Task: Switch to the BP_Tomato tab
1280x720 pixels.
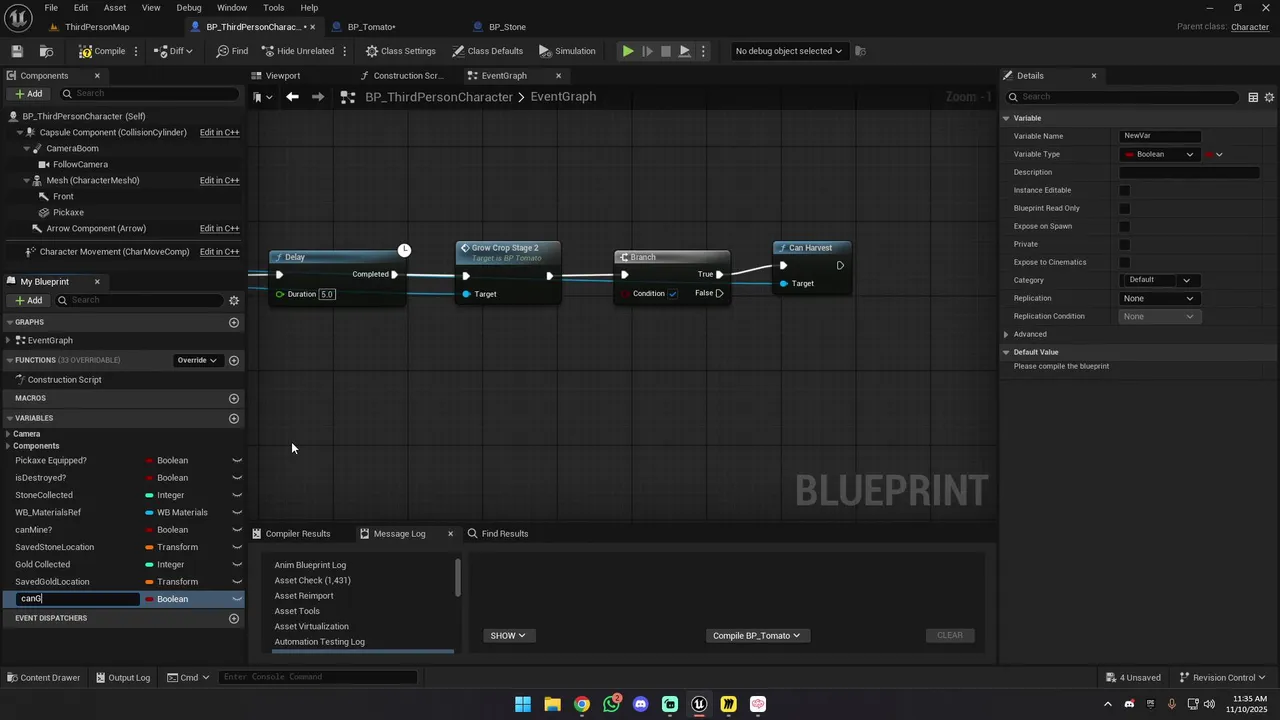Action: coord(371,27)
